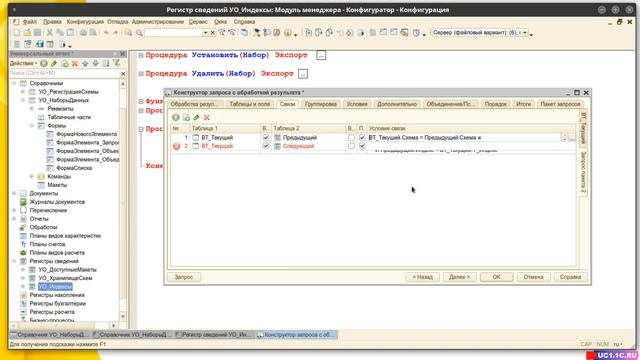Open the Конфигурация menu
Image resolution: width=640 pixels, height=360 pixels.
coord(85,22)
